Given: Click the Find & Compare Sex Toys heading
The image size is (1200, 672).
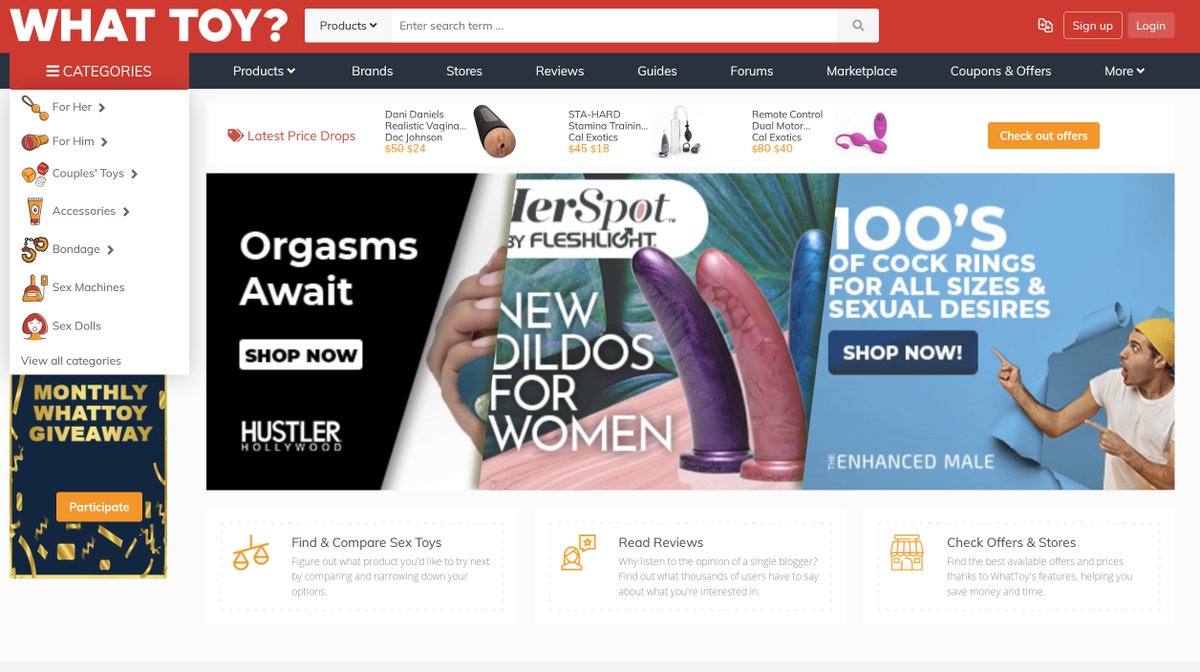Looking at the screenshot, I should (x=366, y=543).
